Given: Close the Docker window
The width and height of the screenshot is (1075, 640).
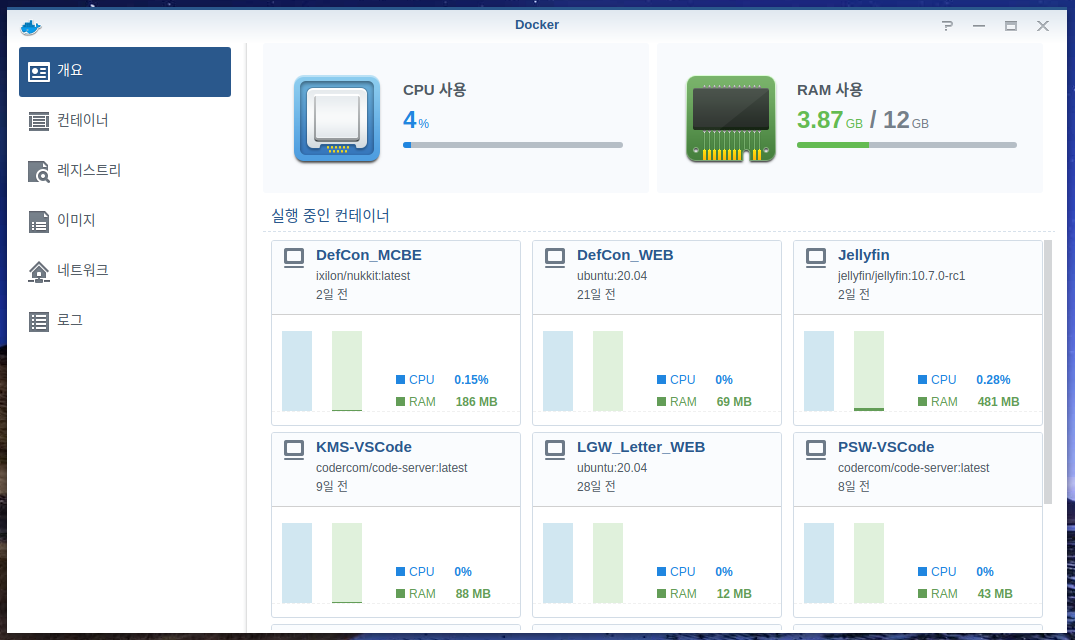Looking at the screenshot, I should tap(1043, 26).
